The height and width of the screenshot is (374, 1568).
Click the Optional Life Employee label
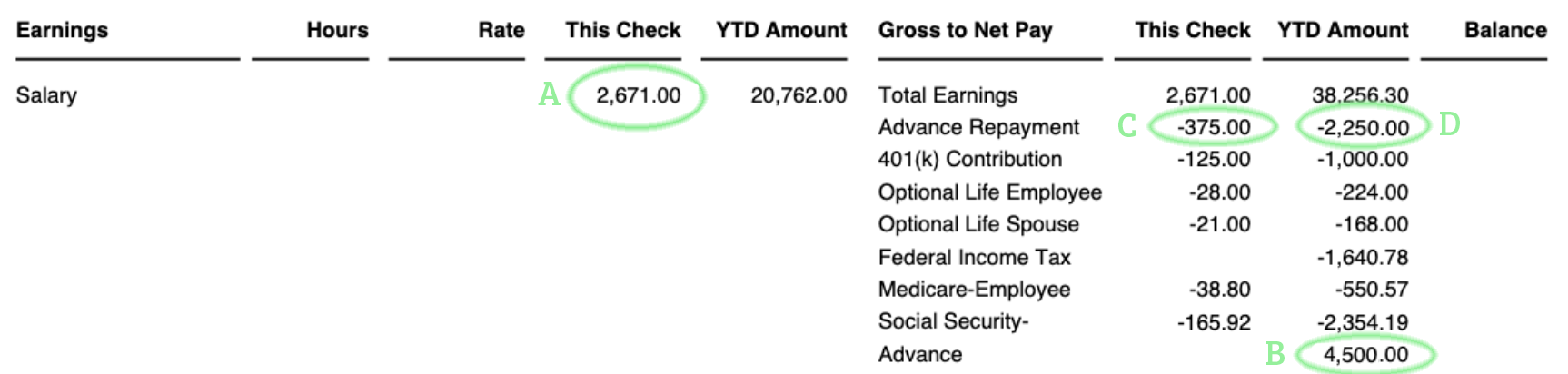[989, 192]
